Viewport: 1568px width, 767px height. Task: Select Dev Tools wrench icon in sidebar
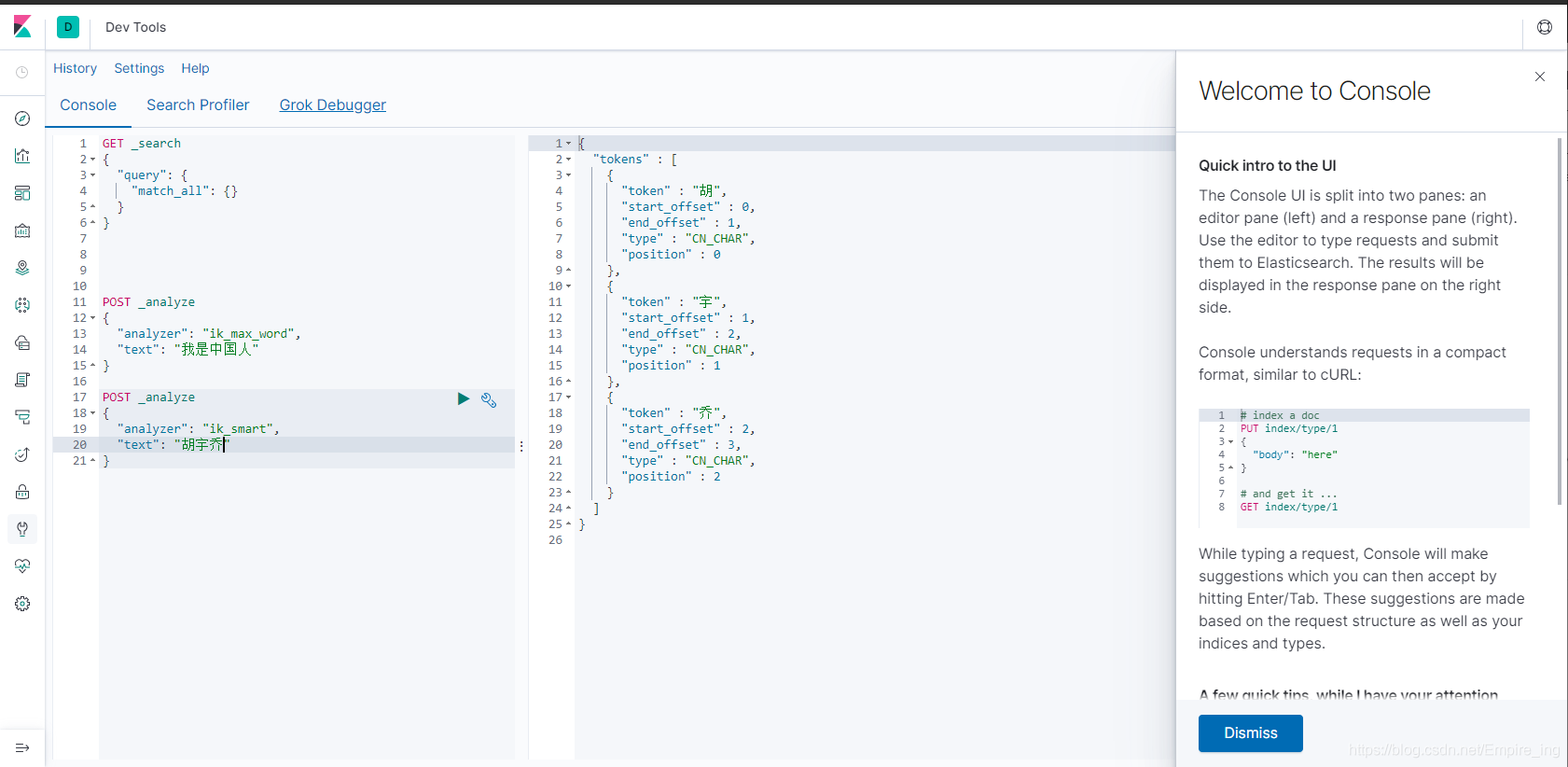pyautogui.click(x=22, y=529)
